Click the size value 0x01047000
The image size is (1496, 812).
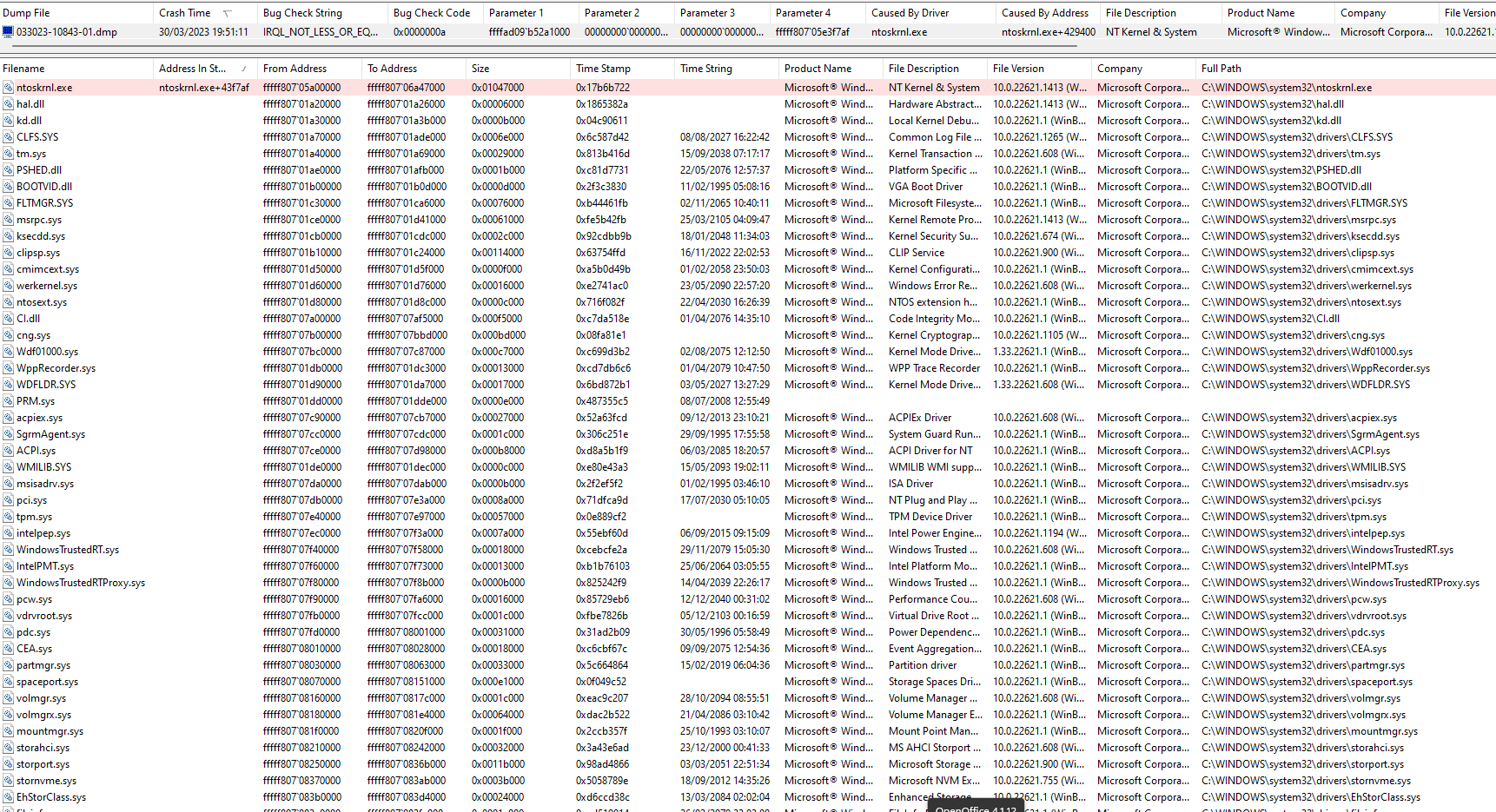click(x=498, y=88)
